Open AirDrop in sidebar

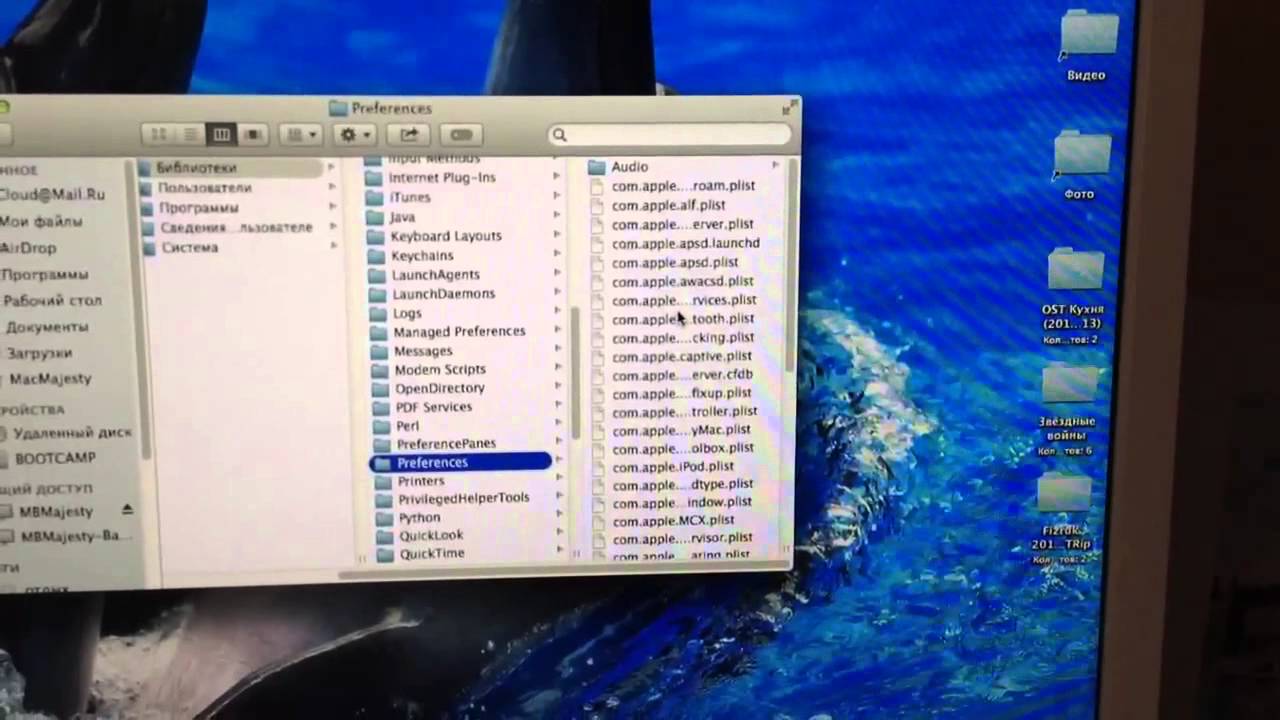click(28, 248)
